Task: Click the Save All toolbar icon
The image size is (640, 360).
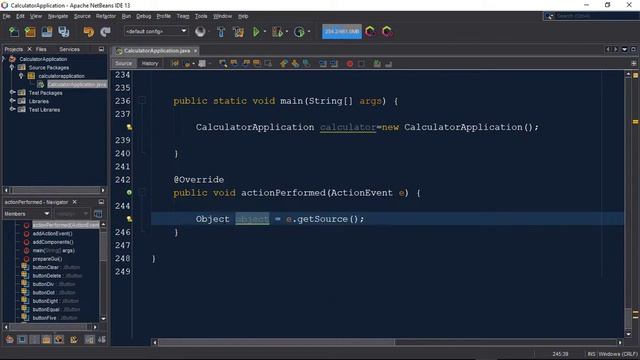Action: (64, 32)
